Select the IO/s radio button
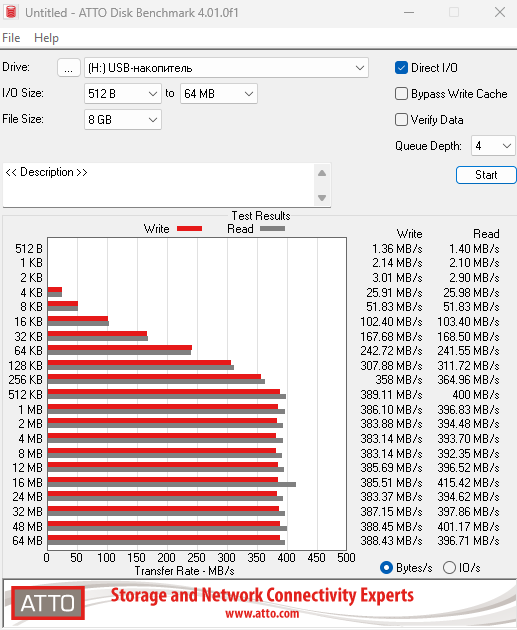 [x=449, y=568]
